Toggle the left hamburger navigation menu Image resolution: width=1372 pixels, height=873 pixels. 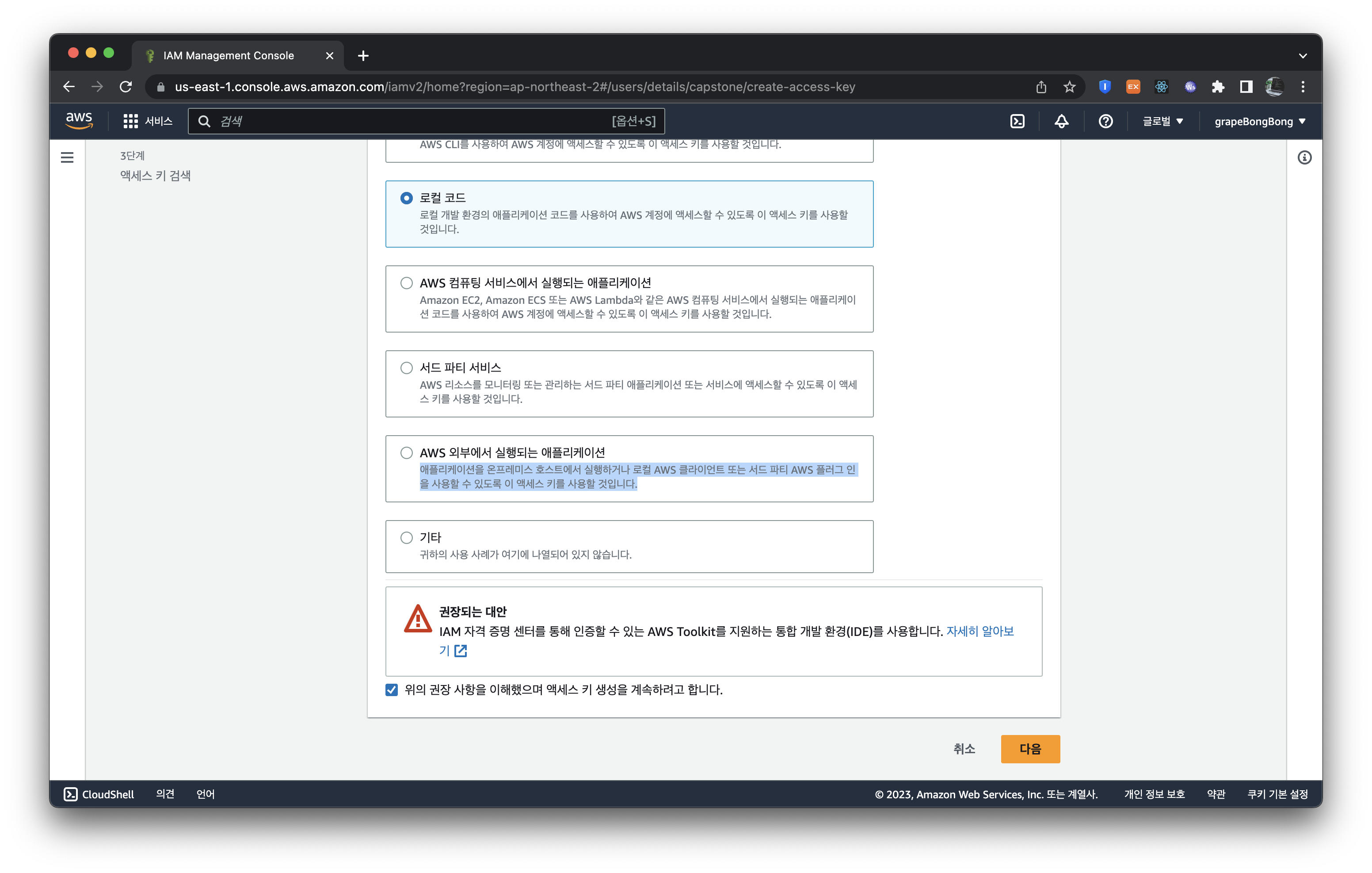(67, 157)
